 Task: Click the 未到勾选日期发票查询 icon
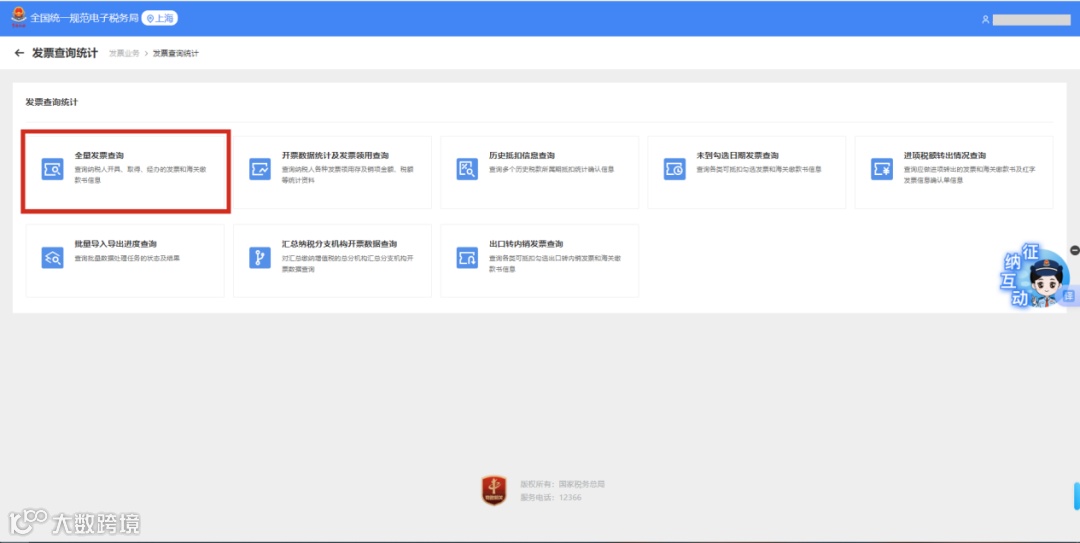tap(674, 169)
